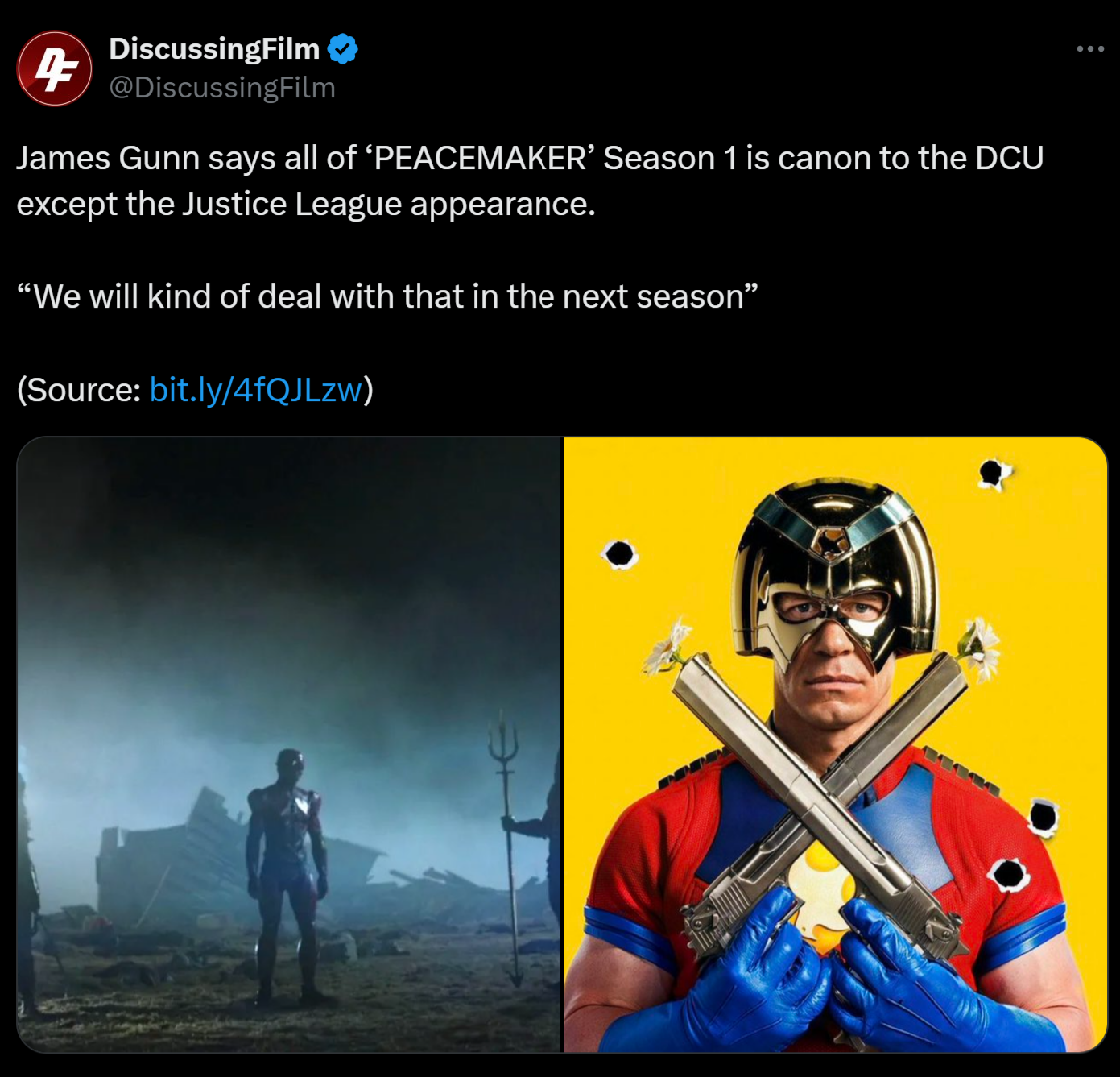Open the Justice League silhouette image
The width and height of the screenshot is (1120, 1077).
pyautogui.click(x=288, y=744)
